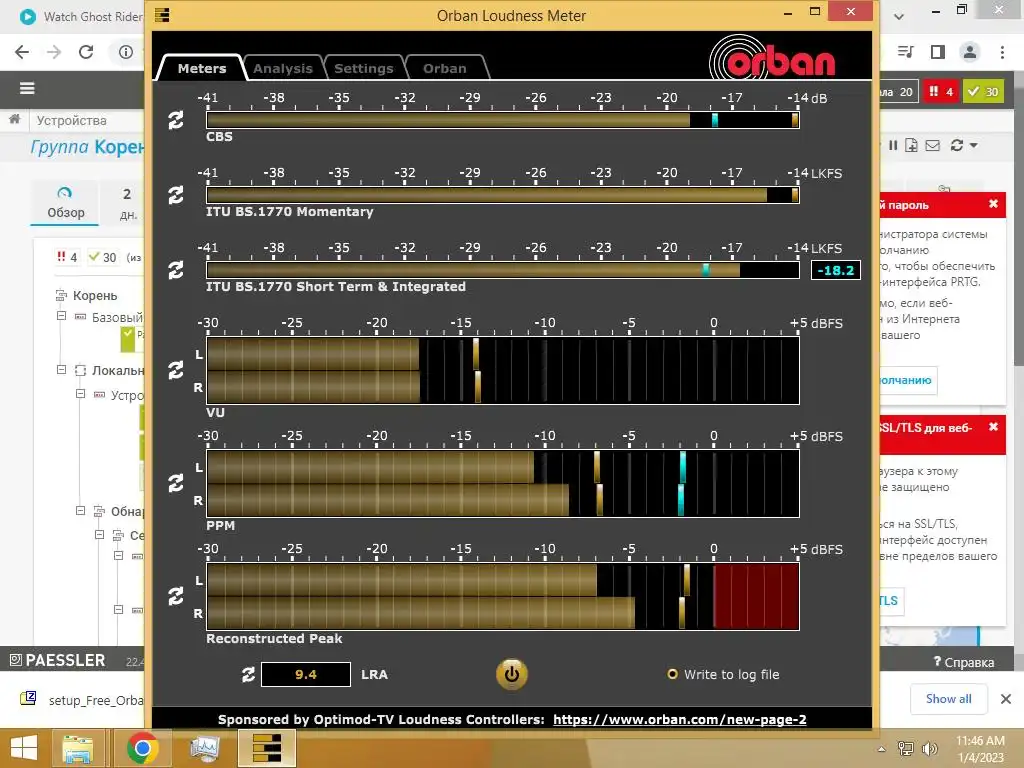Screen dimensions: 1024x768
Task: Collapse the Базовый tree node
Action: [61, 316]
